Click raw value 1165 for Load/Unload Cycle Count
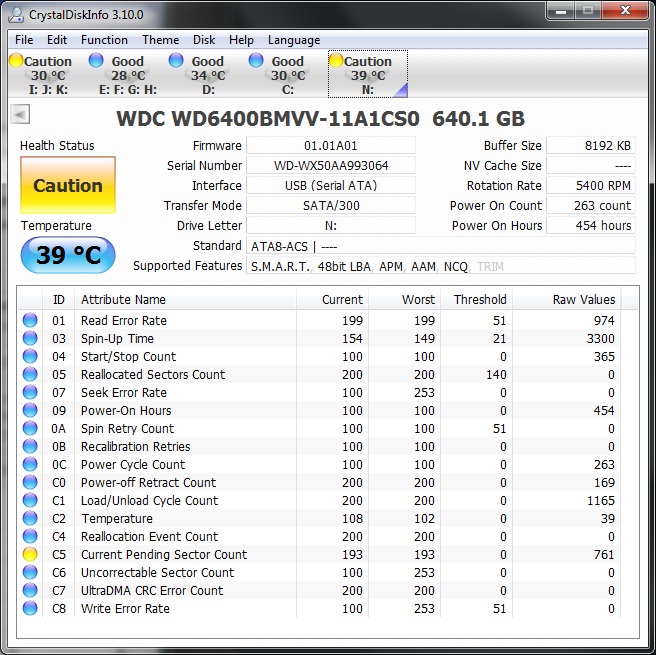The width and height of the screenshot is (656, 655). 601,500
